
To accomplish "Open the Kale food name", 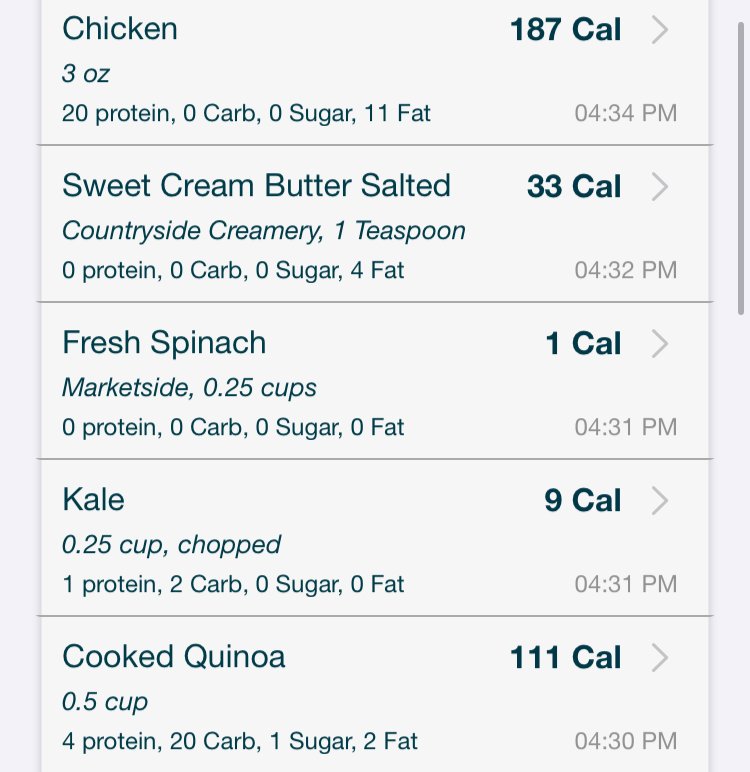I will 94,500.
